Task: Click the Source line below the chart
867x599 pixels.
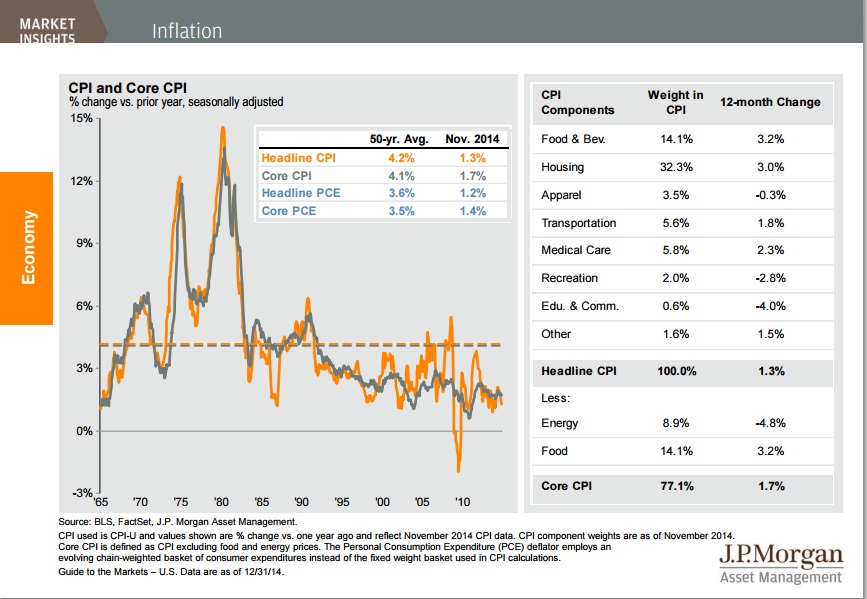Action: tap(178, 522)
